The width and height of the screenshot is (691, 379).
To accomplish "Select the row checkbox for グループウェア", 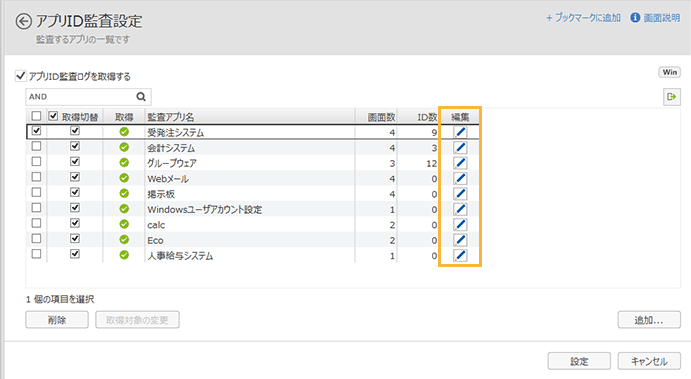I will [36, 161].
